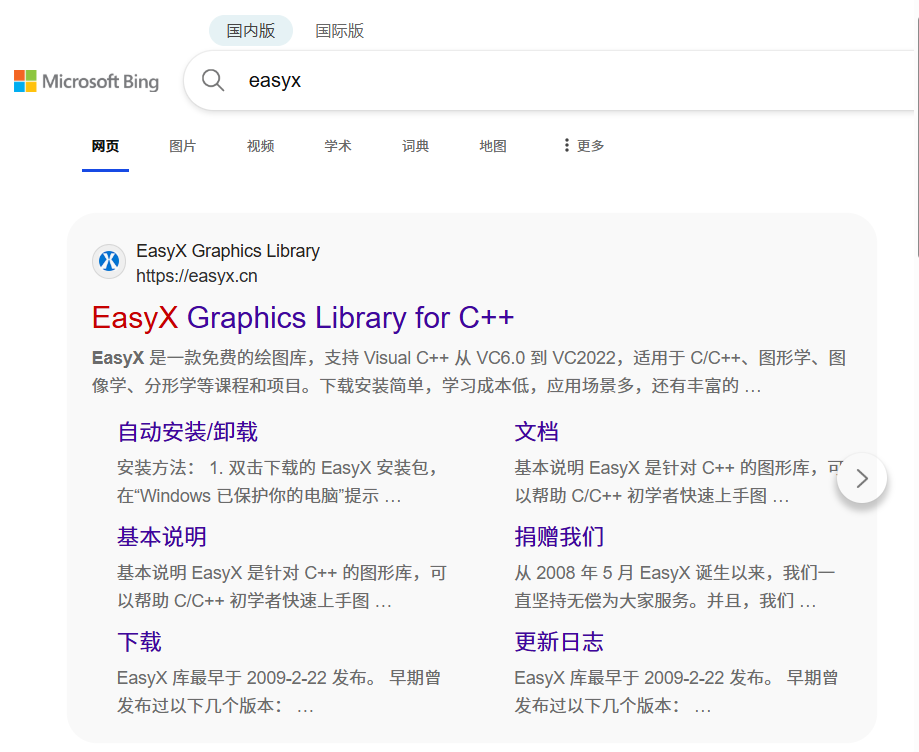The height and width of the screenshot is (752, 919).
Task: Select the 图片 tab
Action: (182, 146)
